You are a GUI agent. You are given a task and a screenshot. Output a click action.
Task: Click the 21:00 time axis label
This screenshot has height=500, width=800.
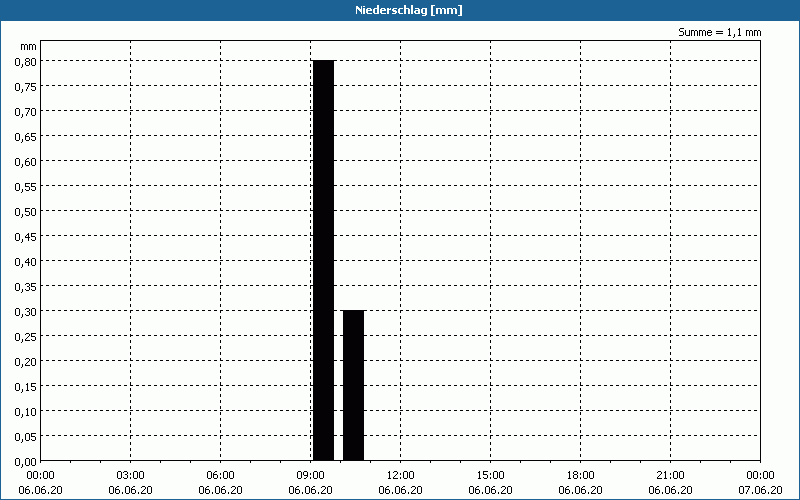670,476
